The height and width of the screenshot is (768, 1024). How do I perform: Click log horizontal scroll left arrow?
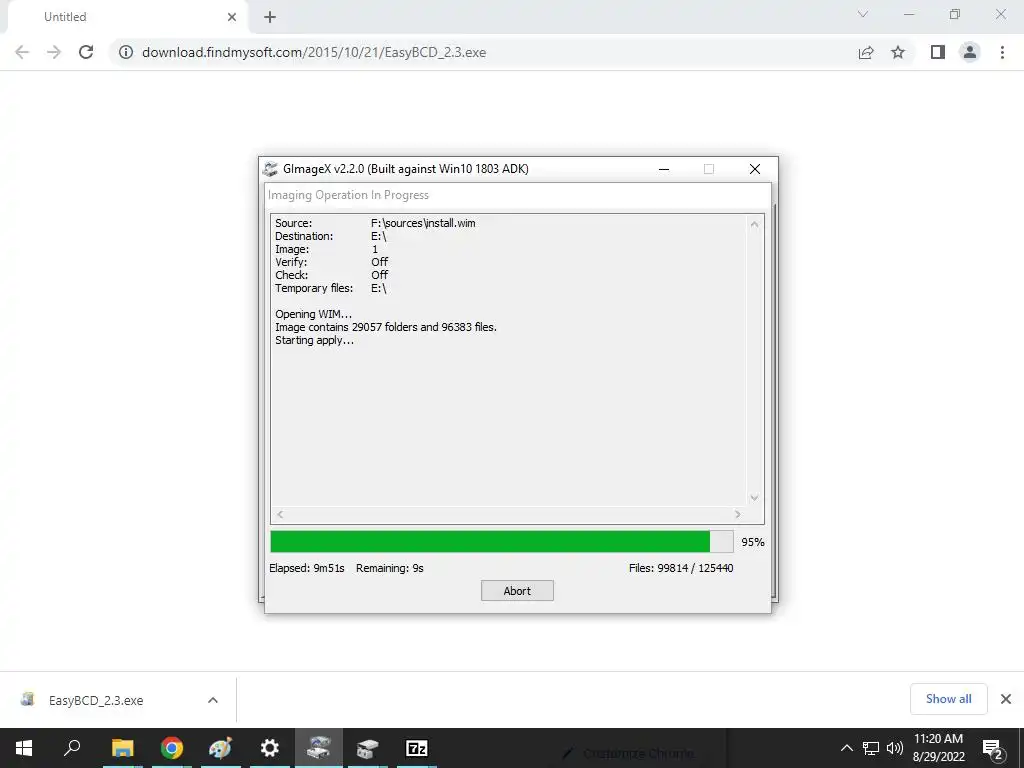[x=280, y=515]
